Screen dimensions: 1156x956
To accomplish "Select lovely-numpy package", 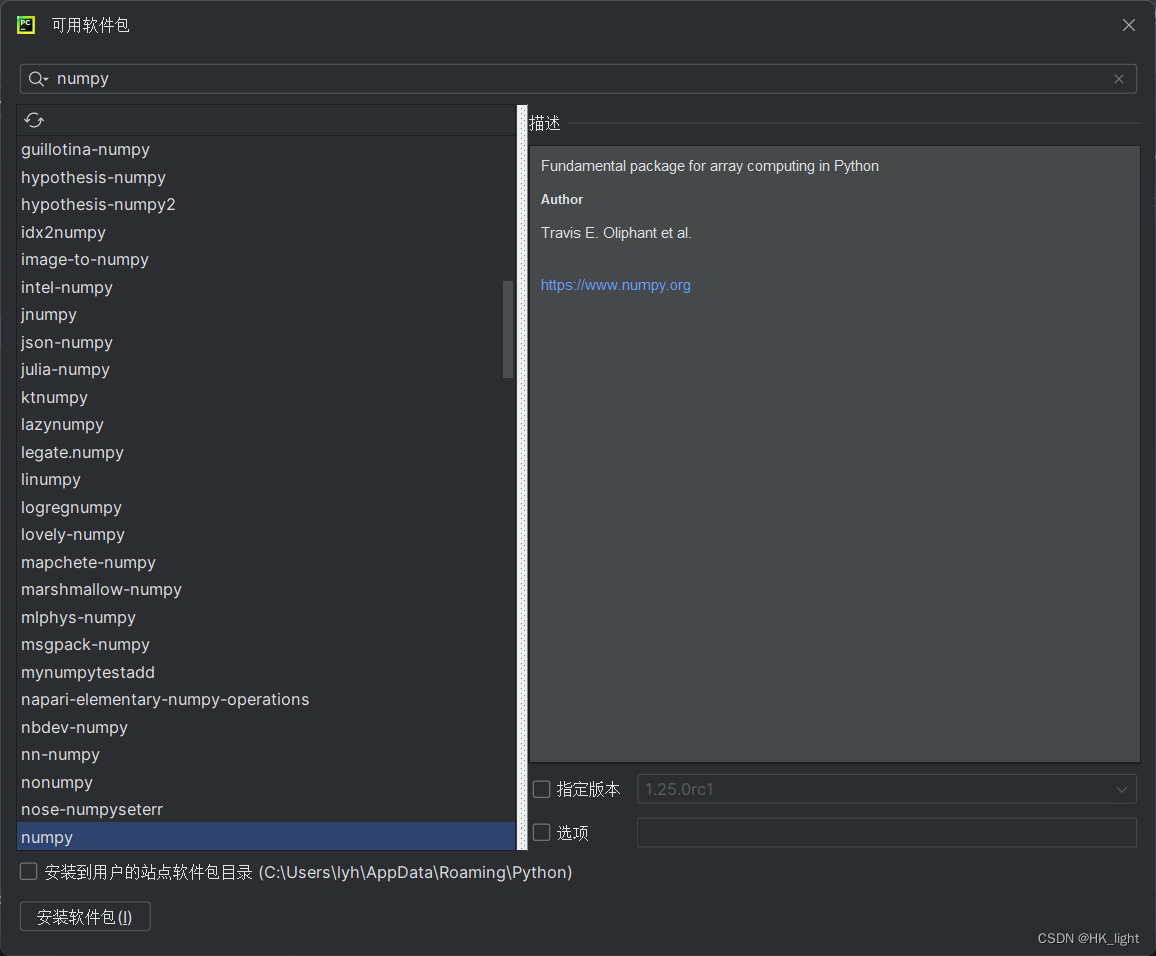I will click(x=266, y=535).
